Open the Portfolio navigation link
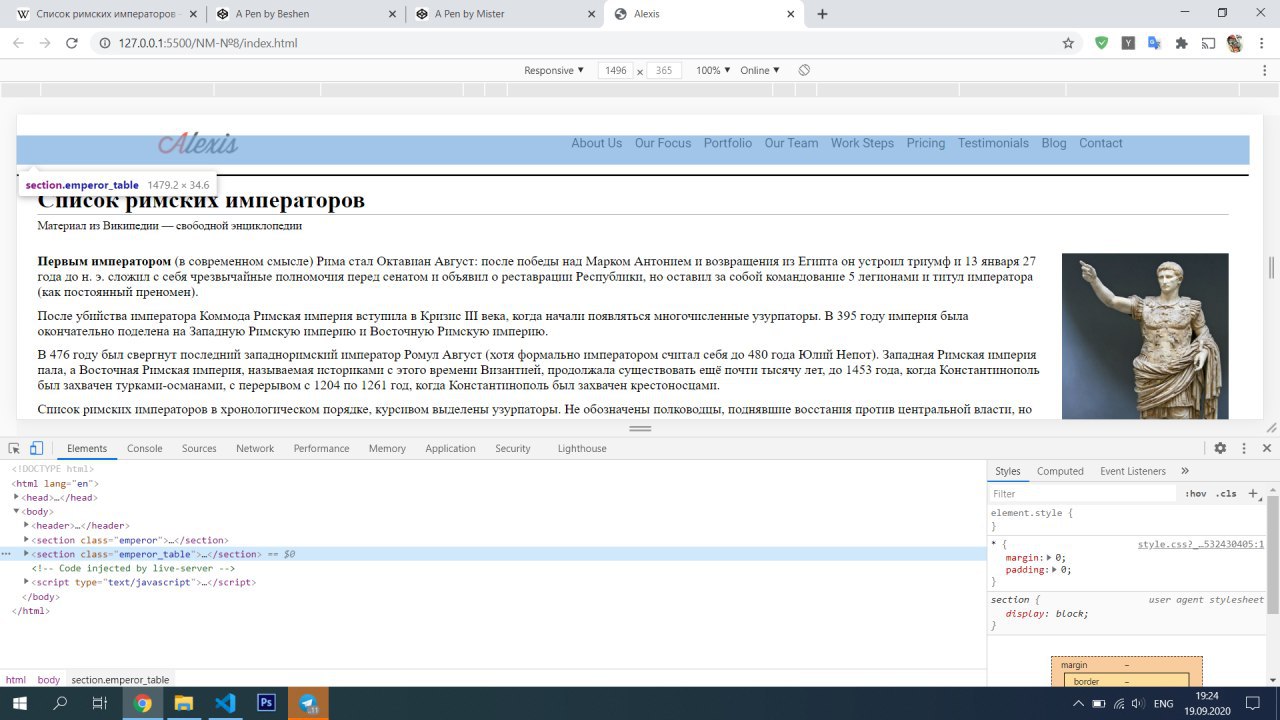1280x720 pixels. 728,143
